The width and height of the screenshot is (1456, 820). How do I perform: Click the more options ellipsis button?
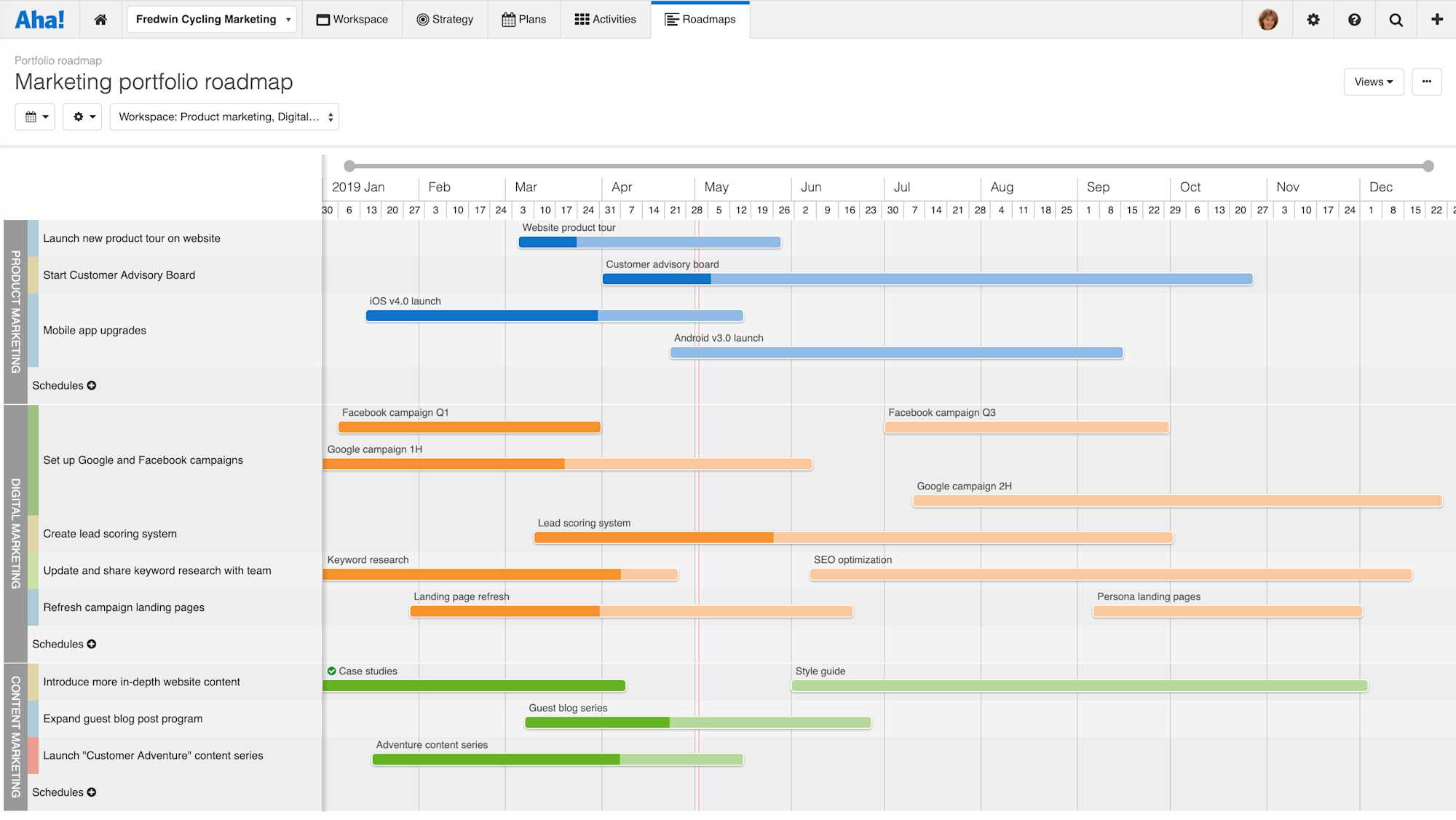pos(1426,82)
